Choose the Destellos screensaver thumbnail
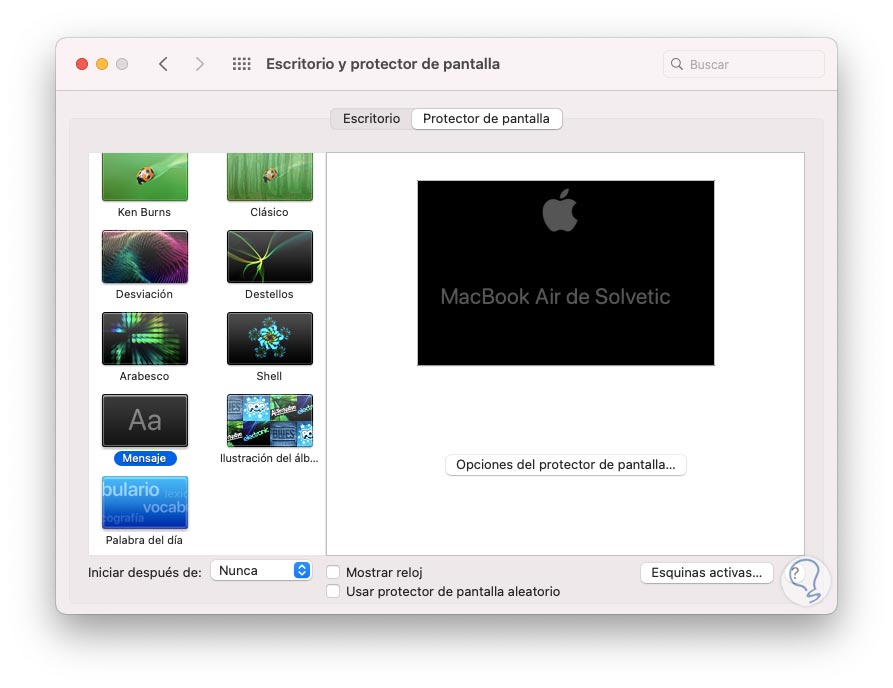Viewport: 893px width, 688px height. tap(270, 256)
